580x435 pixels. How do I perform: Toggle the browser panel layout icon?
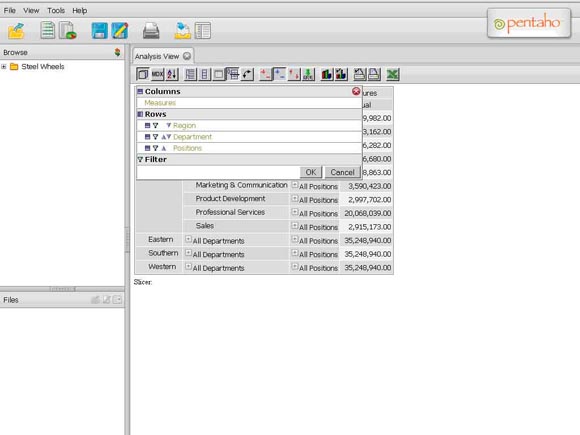pyautogui.click(x=203, y=31)
